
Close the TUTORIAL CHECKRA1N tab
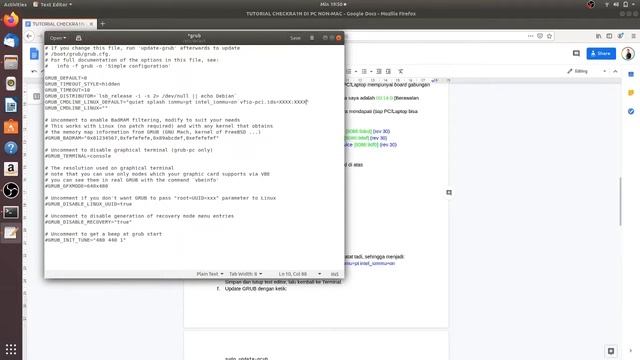coord(91,24)
